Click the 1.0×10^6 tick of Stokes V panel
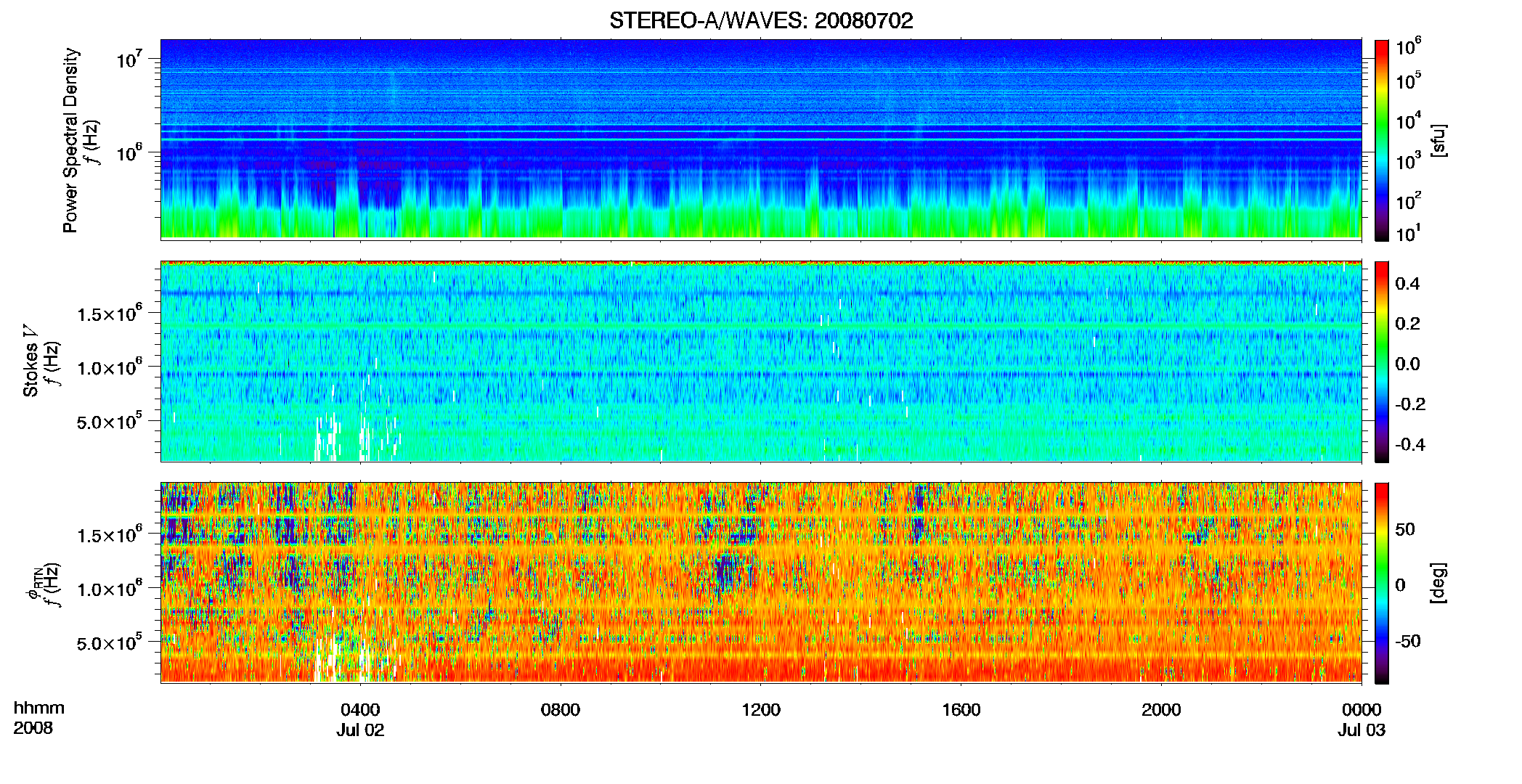Viewport: 1522px width, 784px height. pyautogui.click(x=109, y=367)
